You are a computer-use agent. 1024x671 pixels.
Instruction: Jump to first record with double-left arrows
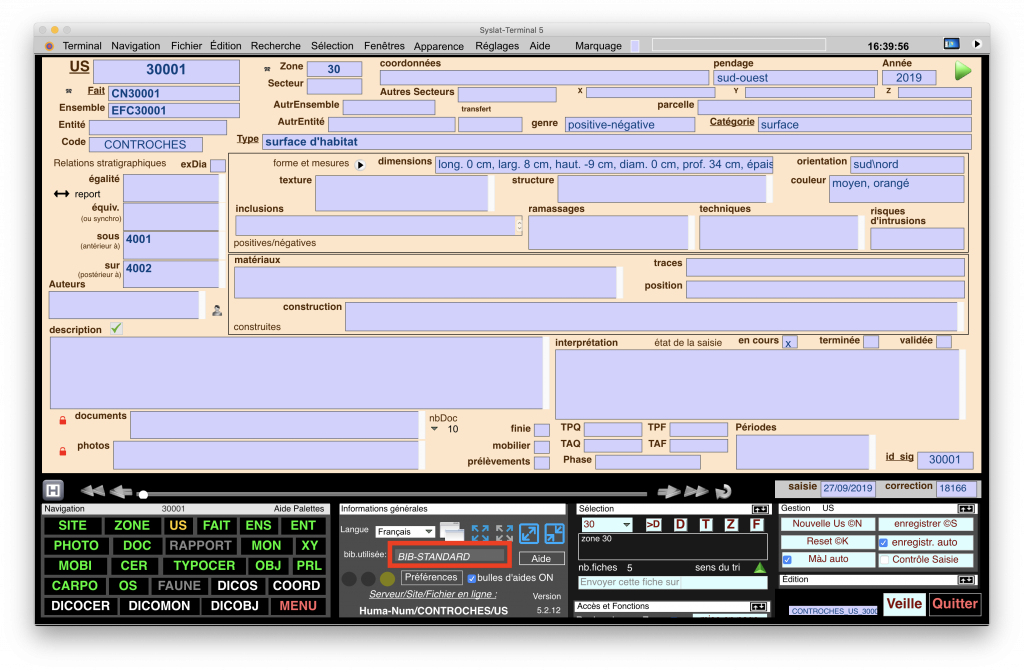click(x=92, y=491)
